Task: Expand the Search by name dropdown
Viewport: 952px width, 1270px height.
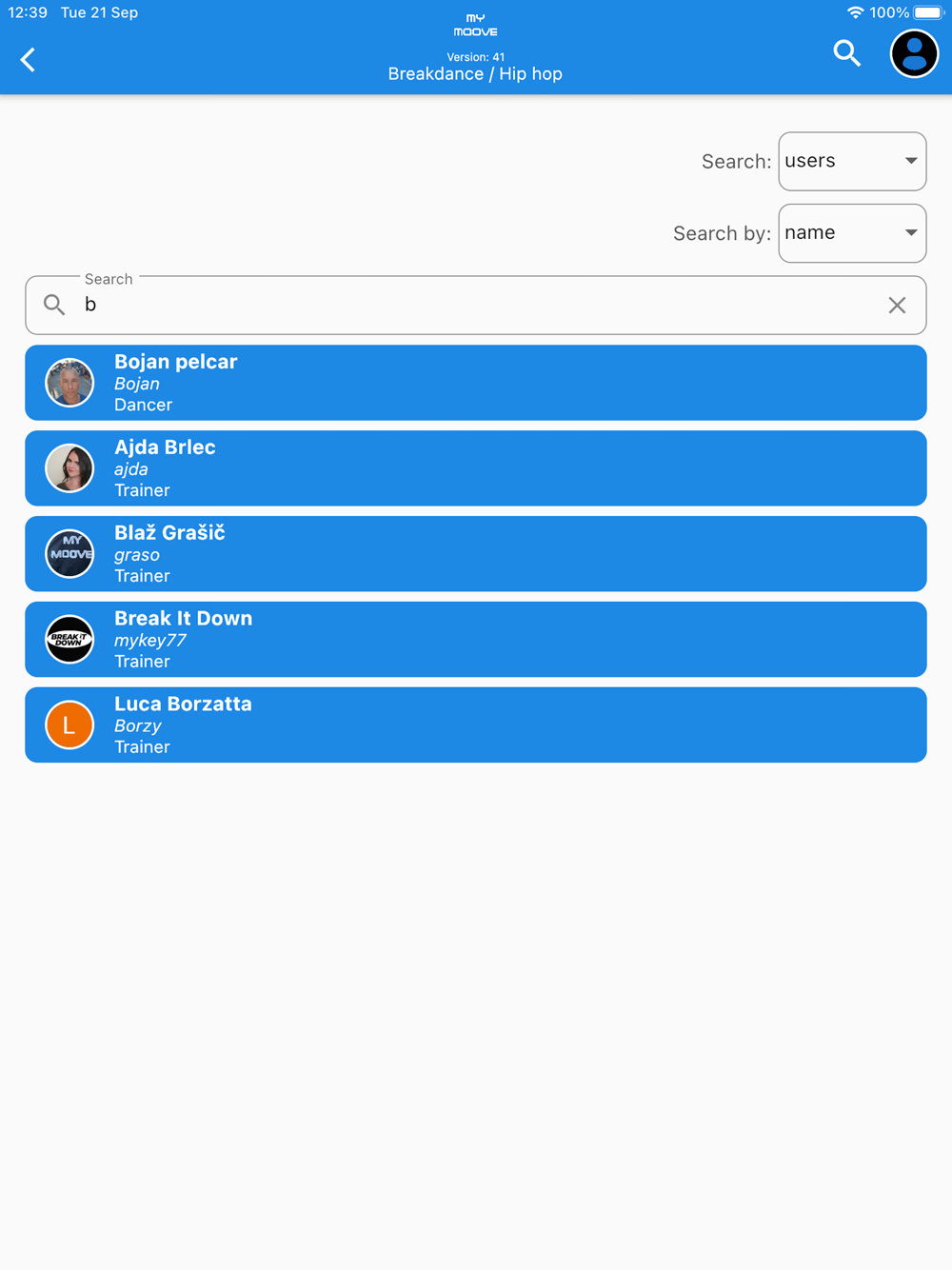Action: pos(852,233)
